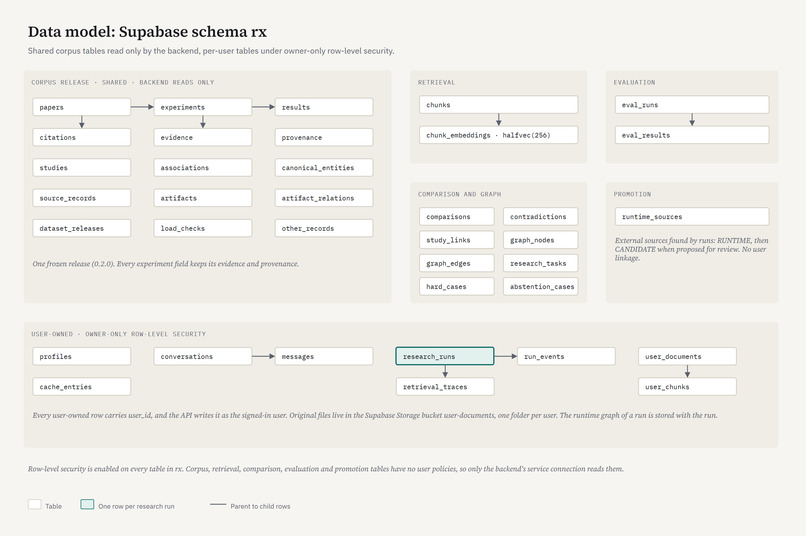Select the runtime_sources table

692,216
